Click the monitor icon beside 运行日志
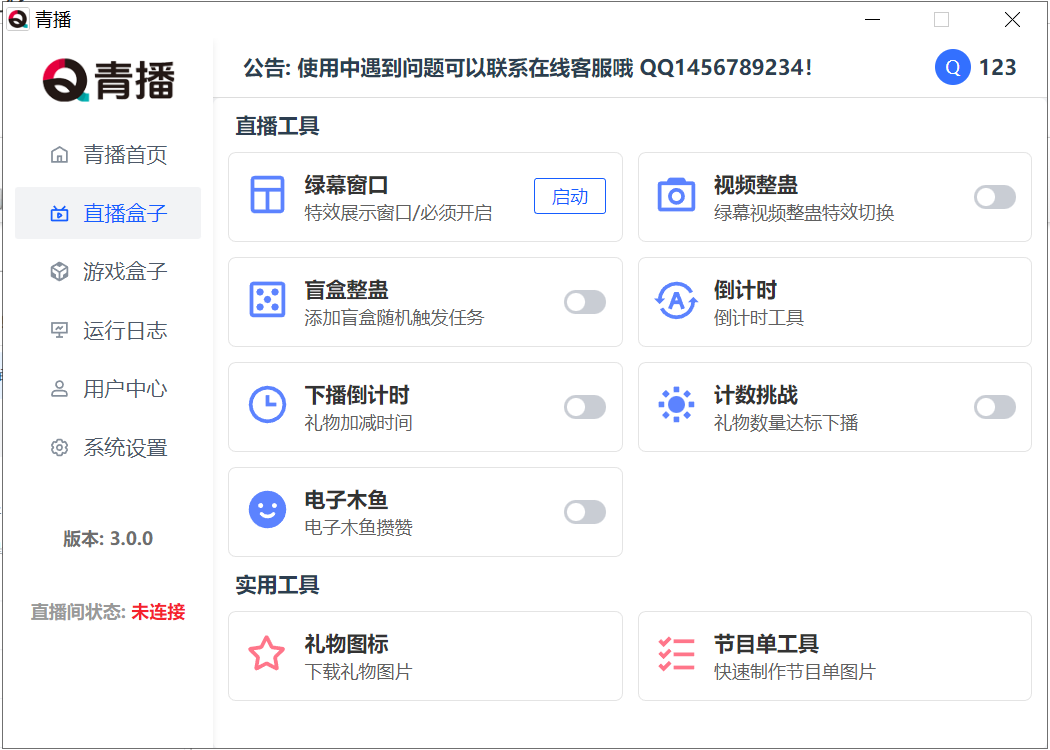1050x750 pixels. pos(60,330)
